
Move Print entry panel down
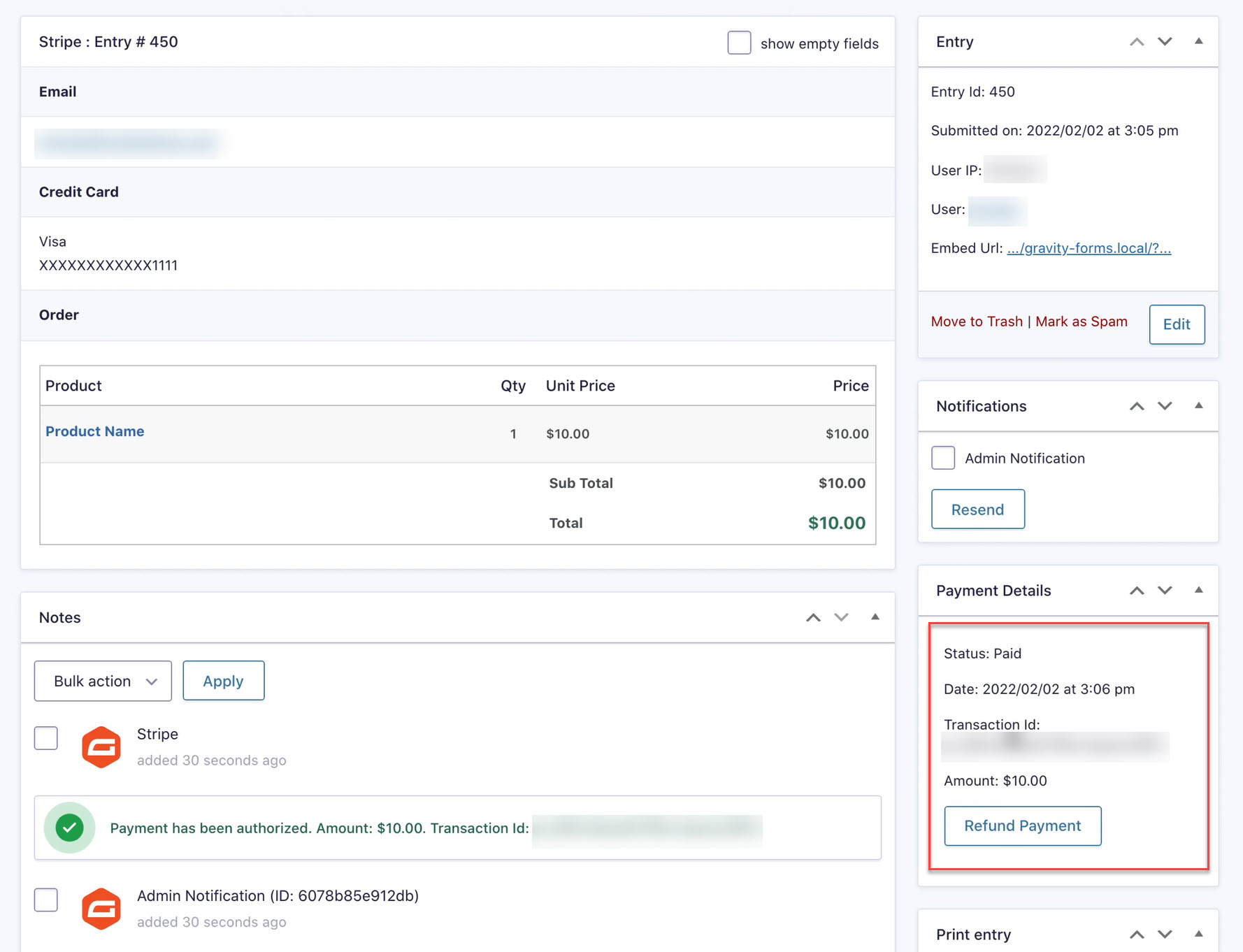pyautogui.click(x=1165, y=935)
